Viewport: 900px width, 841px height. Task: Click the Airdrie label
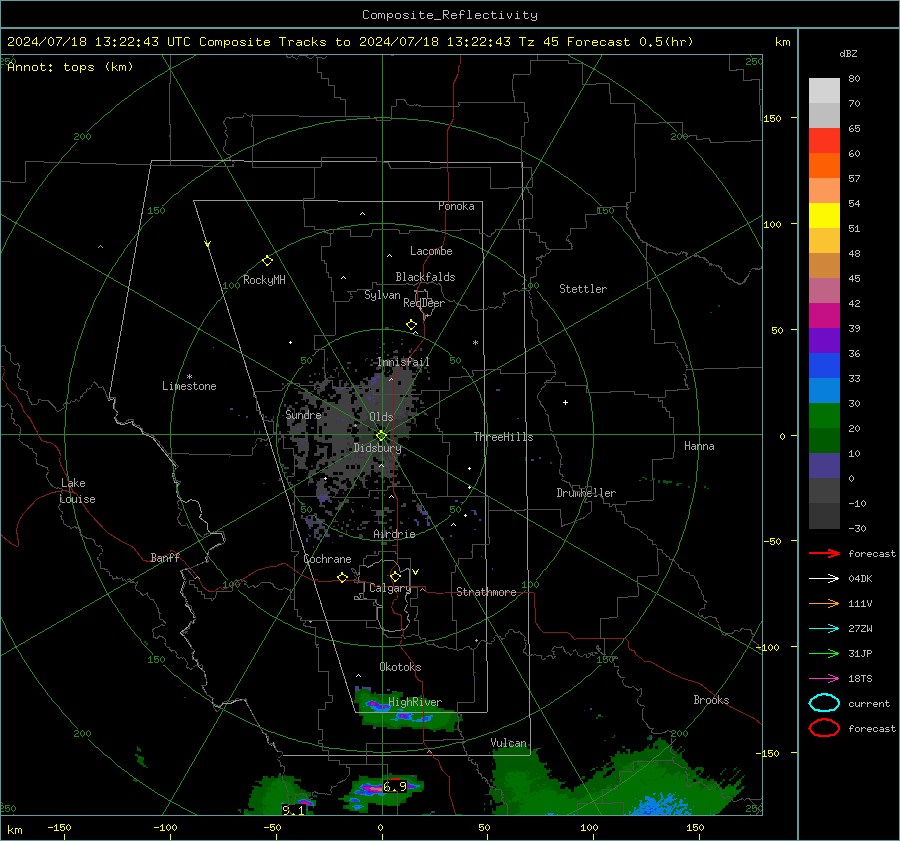pyautogui.click(x=394, y=534)
